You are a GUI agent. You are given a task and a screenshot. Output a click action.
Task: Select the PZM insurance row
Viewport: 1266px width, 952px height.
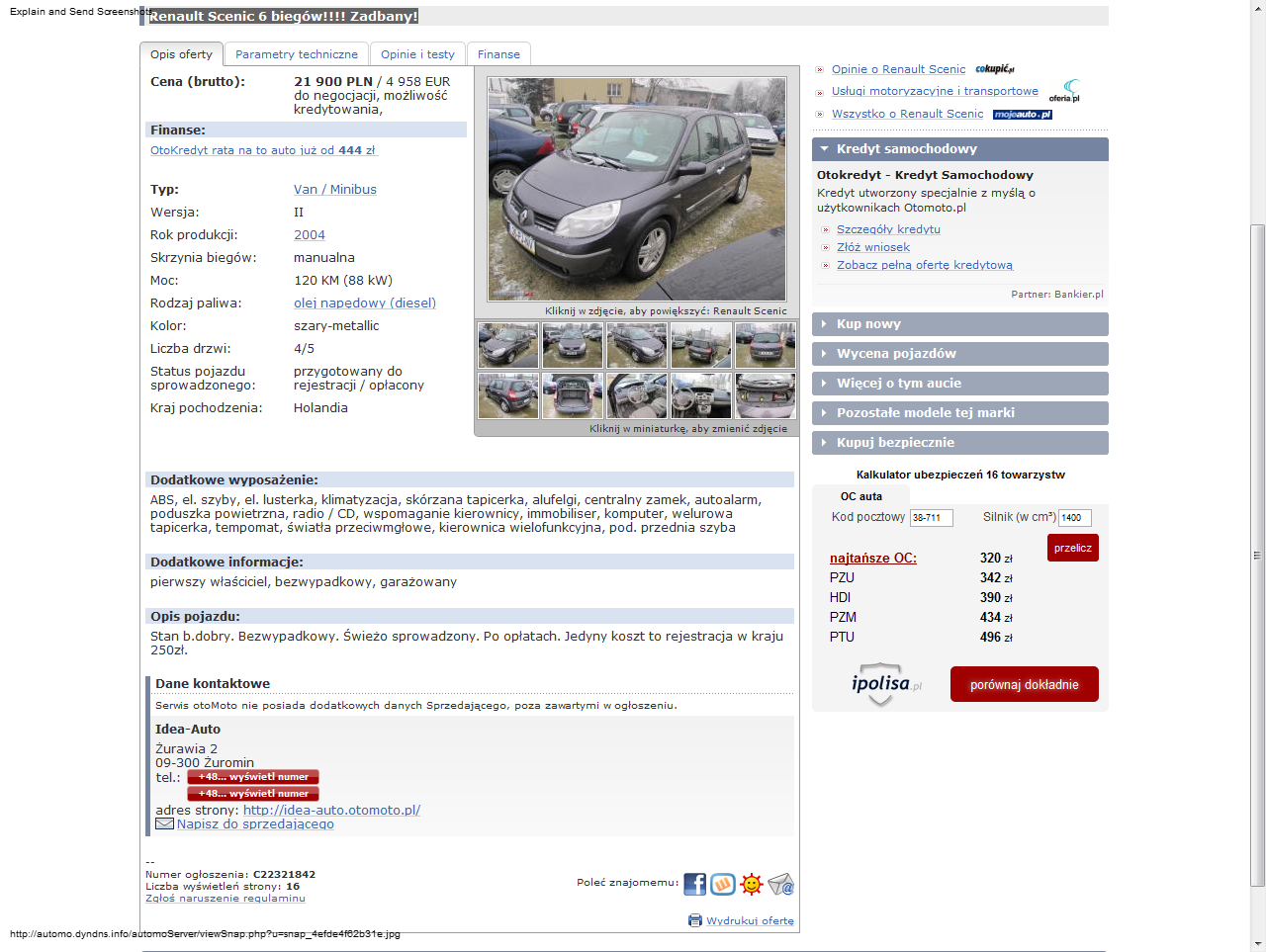[x=921, y=617]
